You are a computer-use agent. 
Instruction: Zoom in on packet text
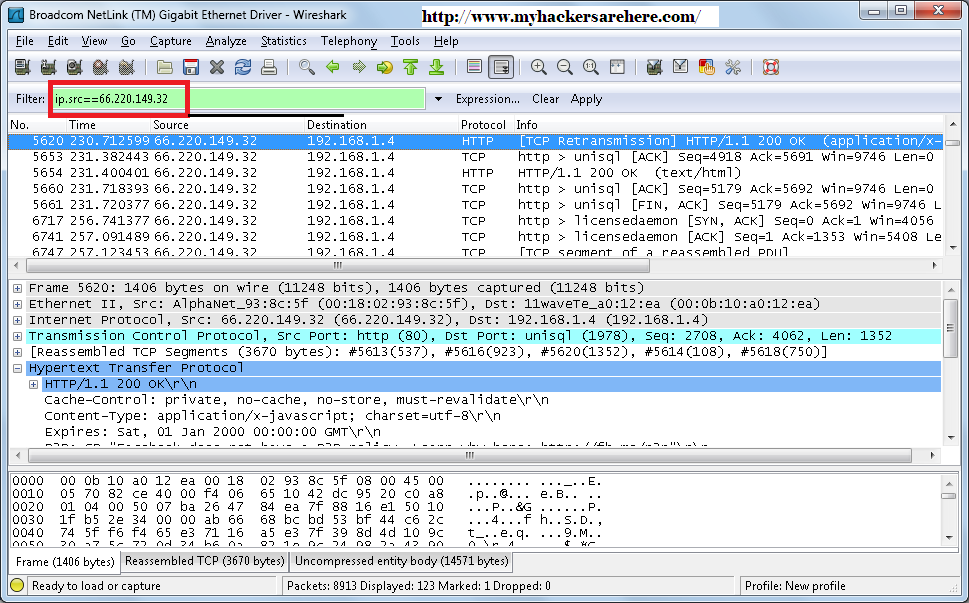coord(539,67)
